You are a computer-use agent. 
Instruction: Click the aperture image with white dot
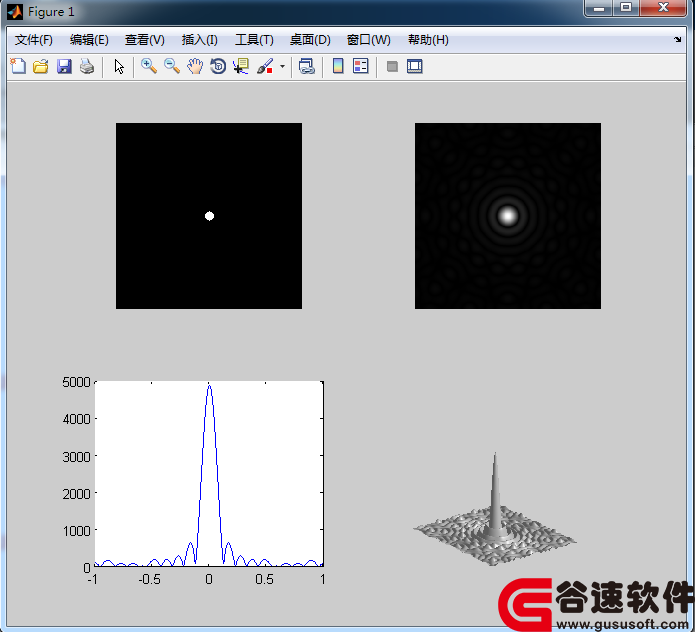(209, 216)
